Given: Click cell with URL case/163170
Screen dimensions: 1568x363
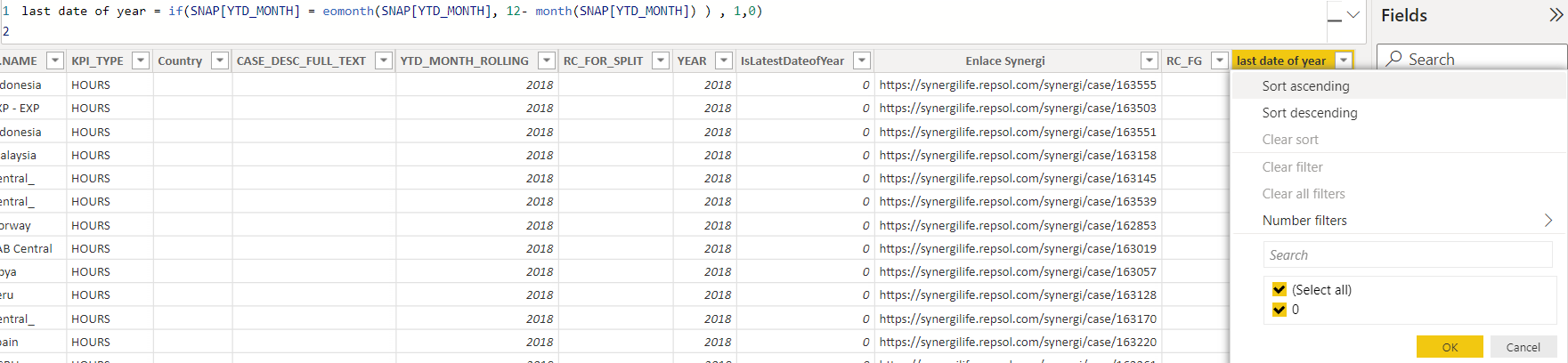Looking at the screenshot, I should 1018,319.
